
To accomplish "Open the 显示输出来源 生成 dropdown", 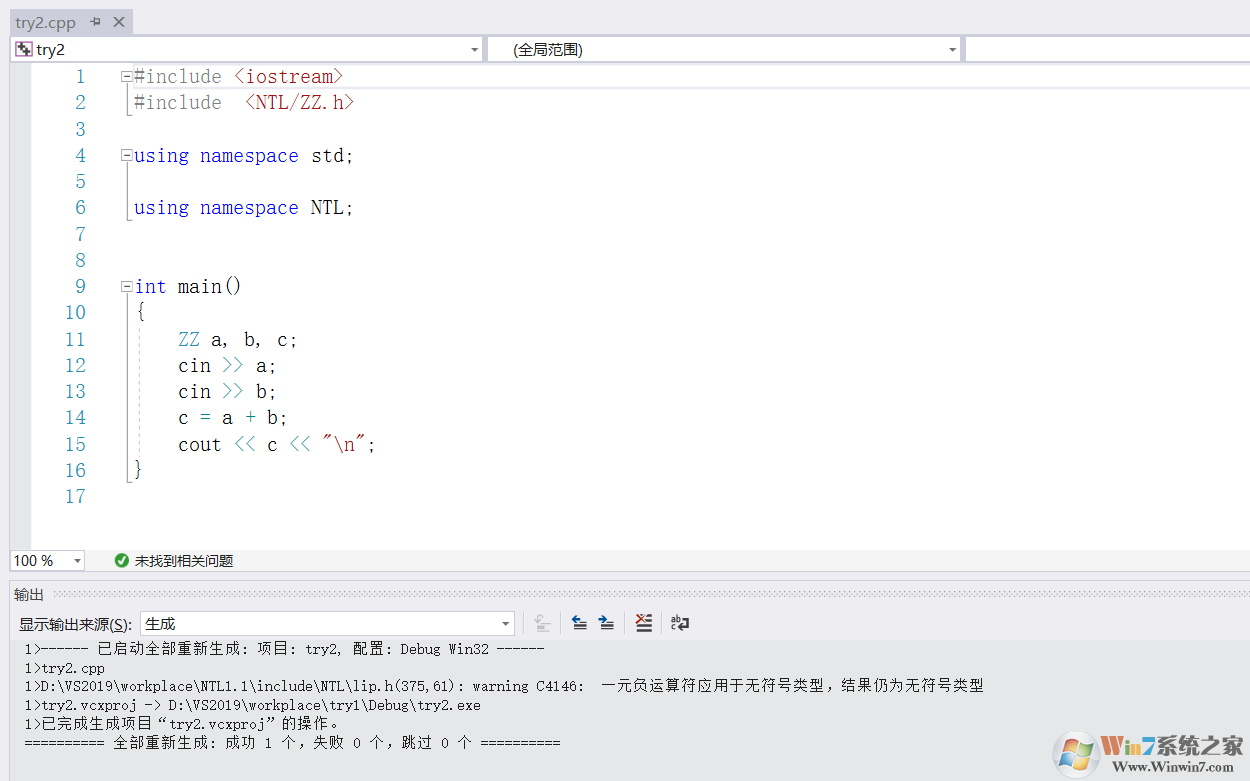I will (327, 624).
